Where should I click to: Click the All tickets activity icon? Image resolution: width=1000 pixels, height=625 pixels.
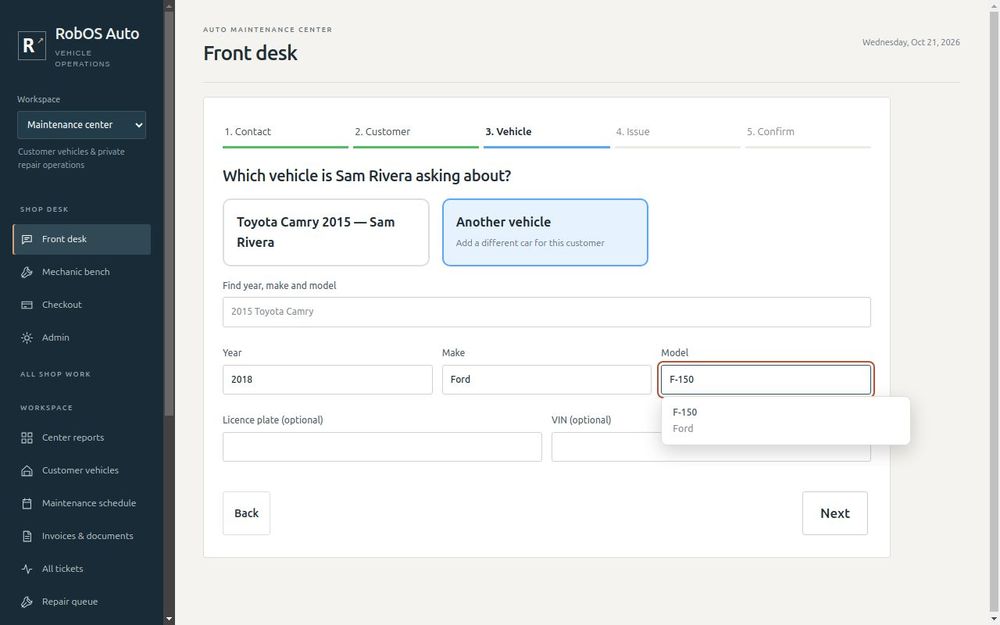coord(27,569)
